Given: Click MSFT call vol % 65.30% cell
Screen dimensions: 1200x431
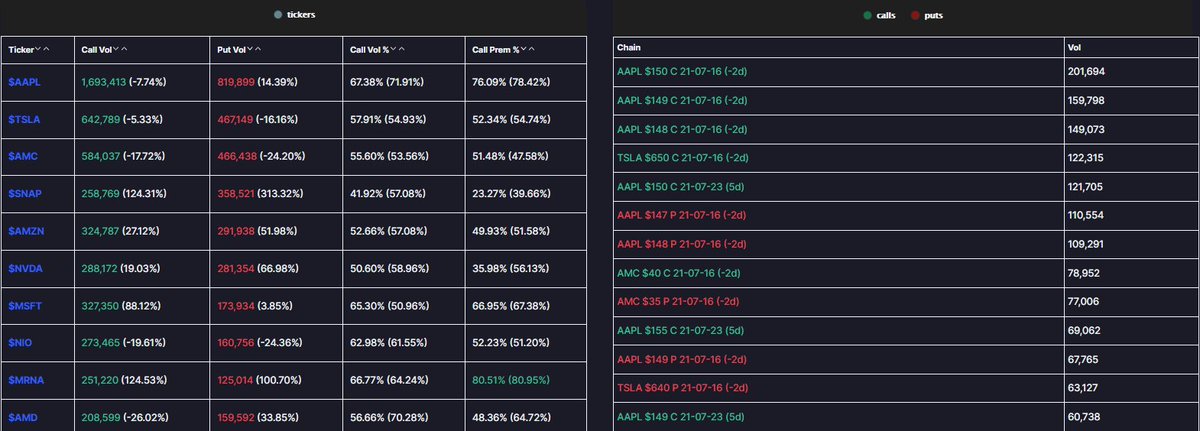Looking at the screenshot, I should point(403,306).
